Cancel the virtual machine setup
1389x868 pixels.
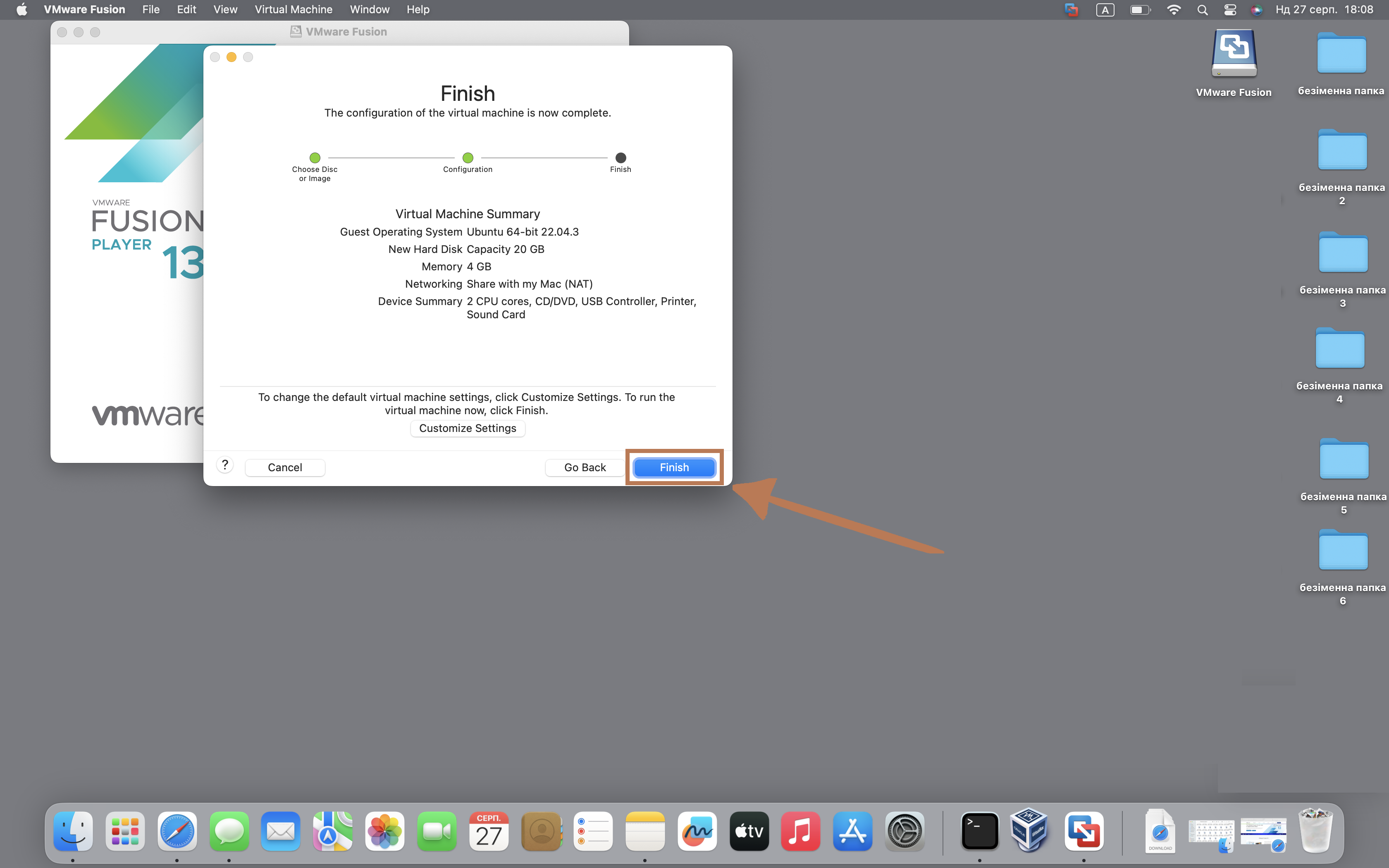285,467
